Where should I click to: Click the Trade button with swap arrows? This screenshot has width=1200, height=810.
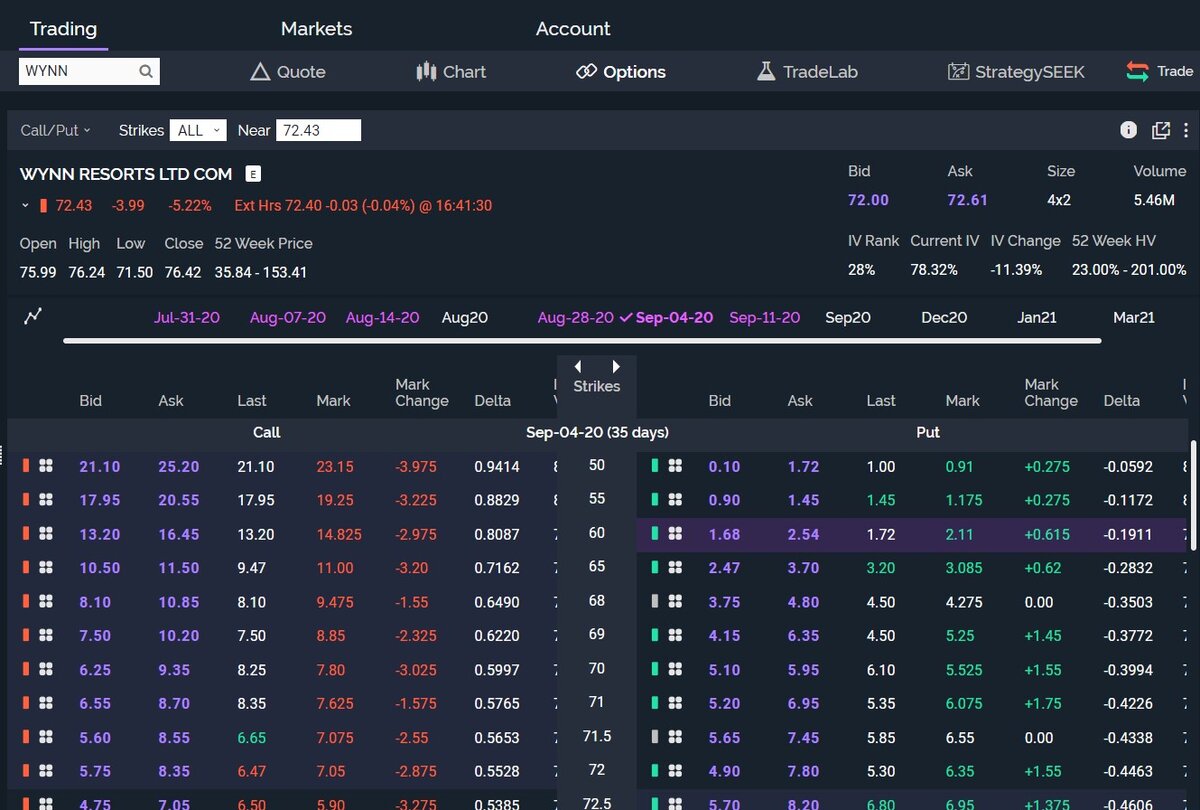click(x=1160, y=71)
